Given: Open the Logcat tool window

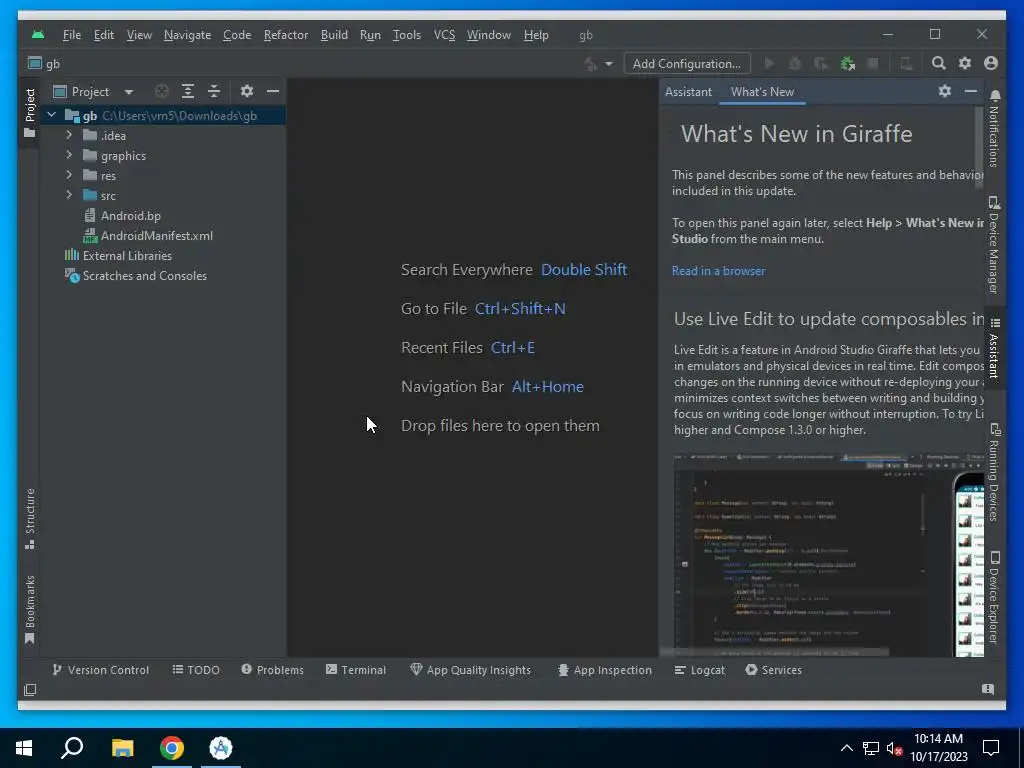Looking at the screenshot, I should pos(699,670).
